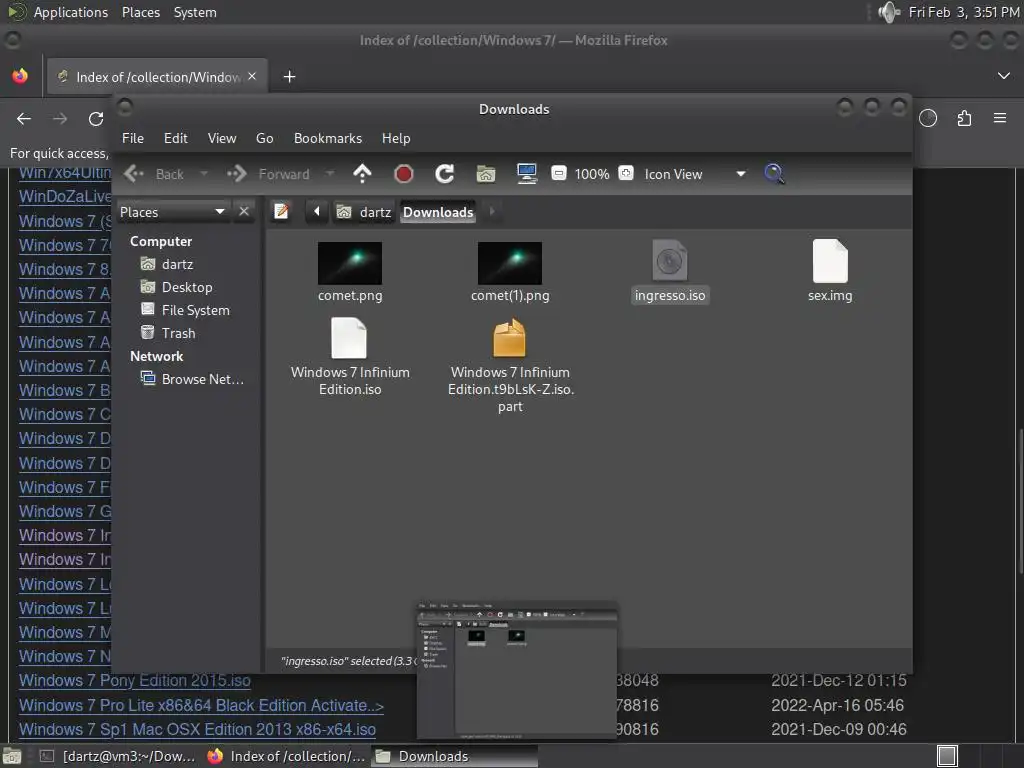Click 100% zoom level button
1024x768 pixels.
(x=592, y=174)
